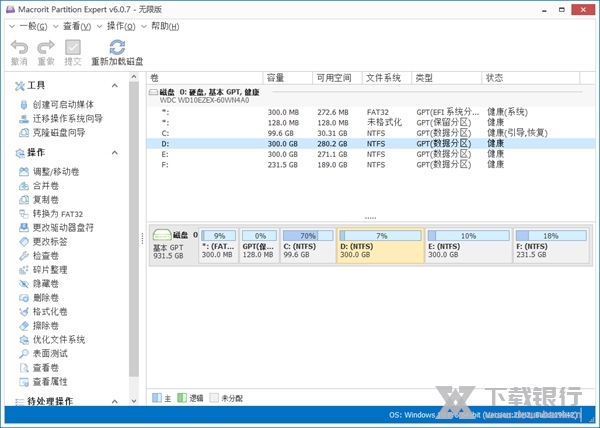Select the F: volume row in list

(x=371, y=165)
